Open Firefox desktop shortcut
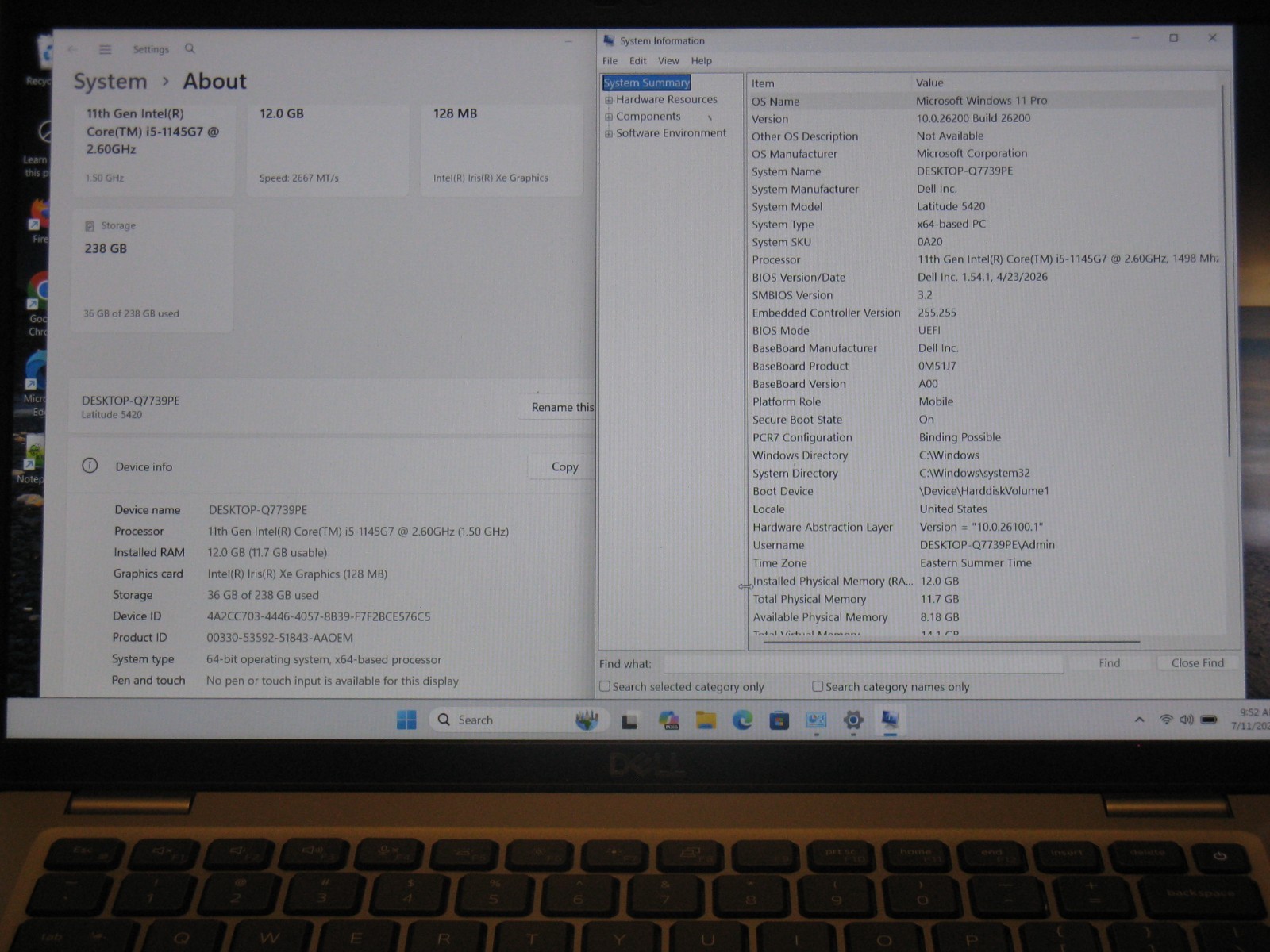Screen dimensions: 1270x952 38,222
